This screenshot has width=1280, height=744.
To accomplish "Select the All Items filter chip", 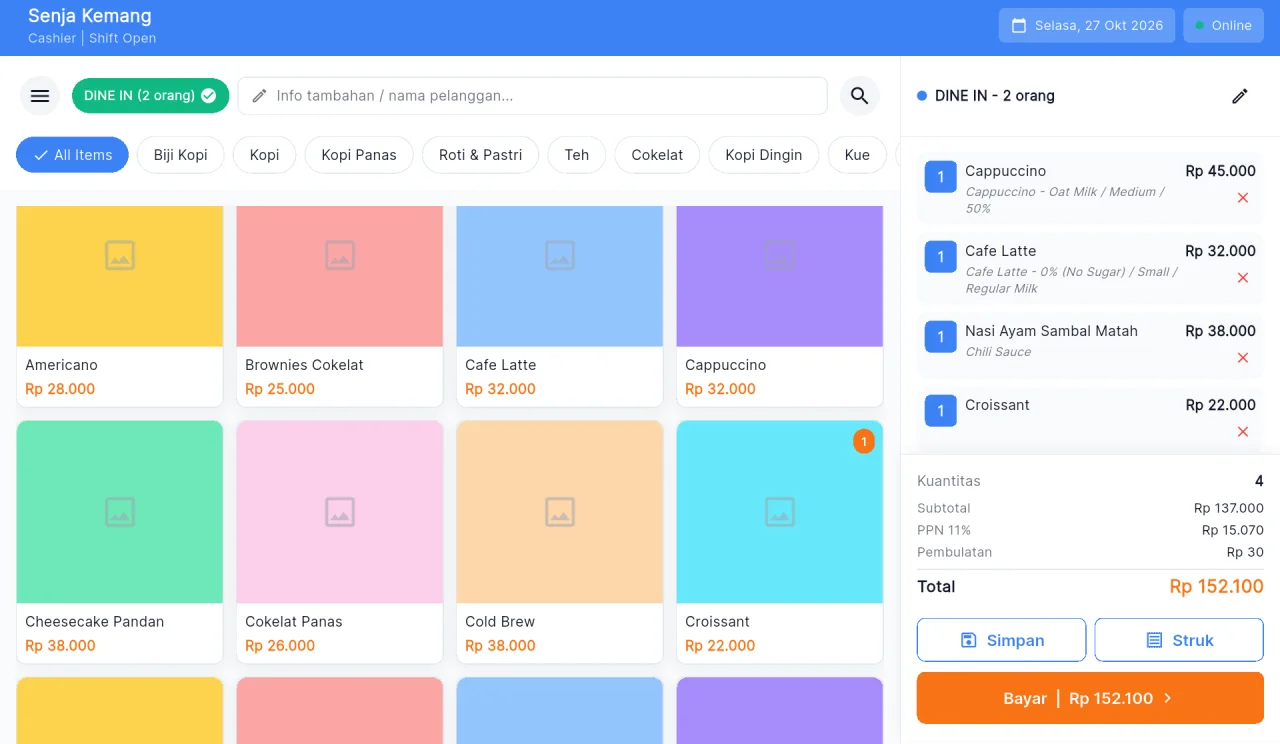I will click(72, 155).
